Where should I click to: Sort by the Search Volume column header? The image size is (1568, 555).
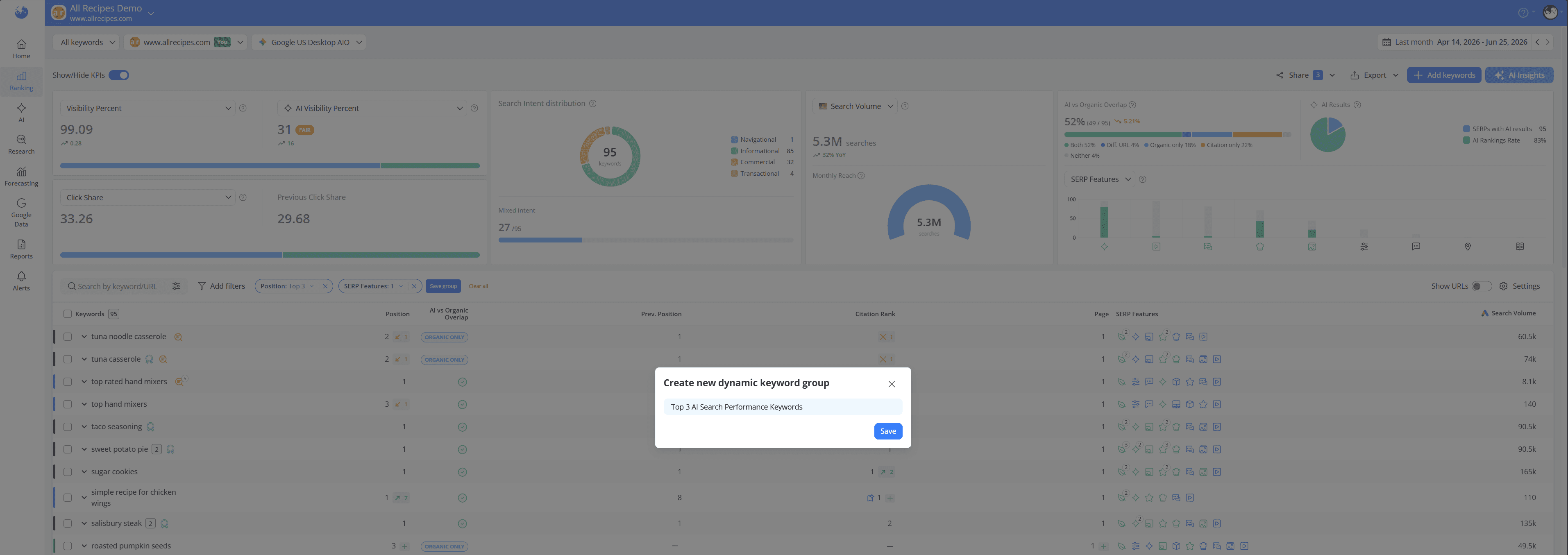(x=1513, y=313)
